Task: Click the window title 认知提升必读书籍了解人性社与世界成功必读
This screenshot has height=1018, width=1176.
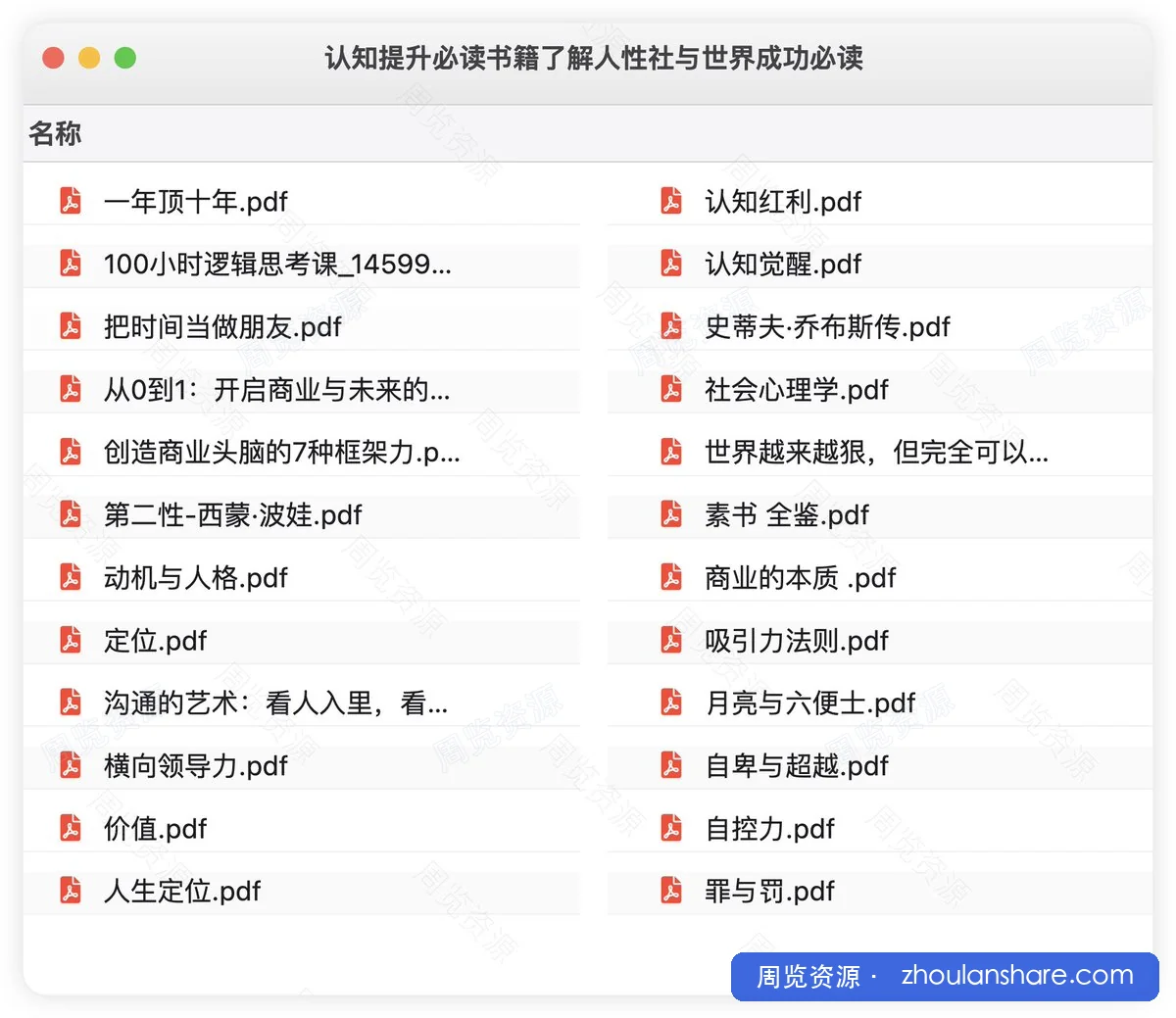Action: pos(594,58)
